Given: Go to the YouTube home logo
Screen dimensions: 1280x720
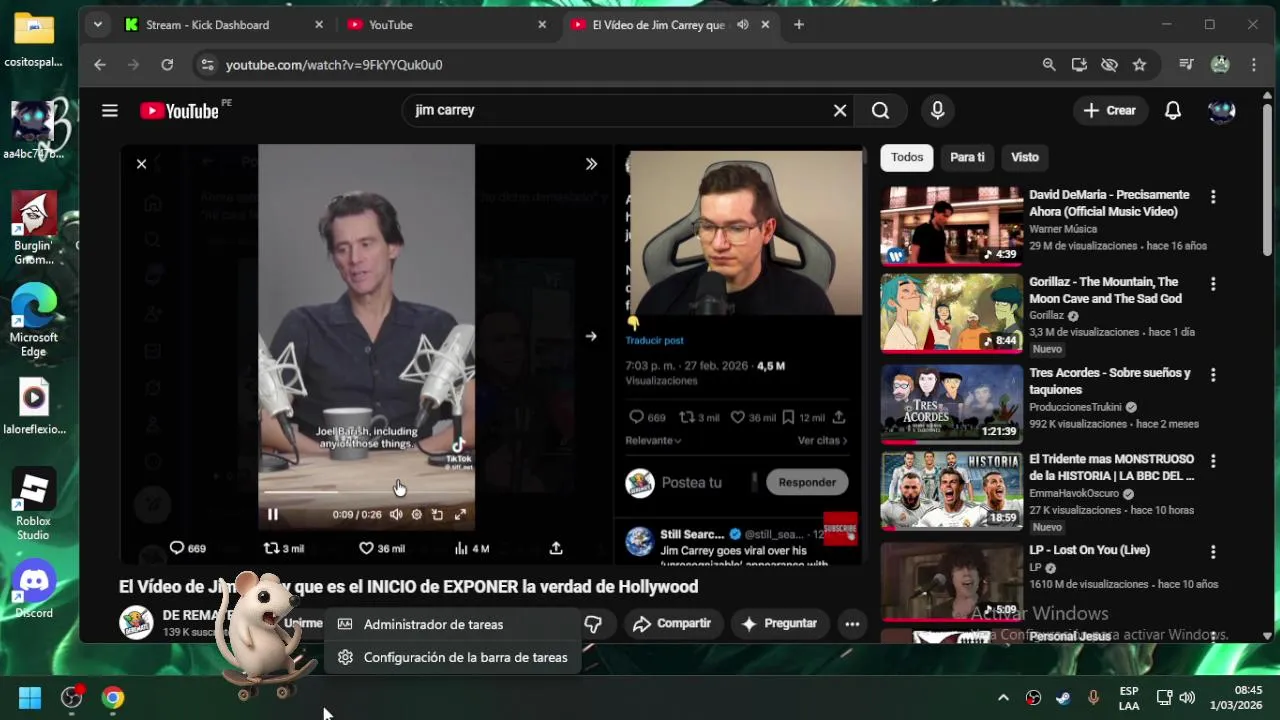Looking at the screenshot, I should pos(179,111).
